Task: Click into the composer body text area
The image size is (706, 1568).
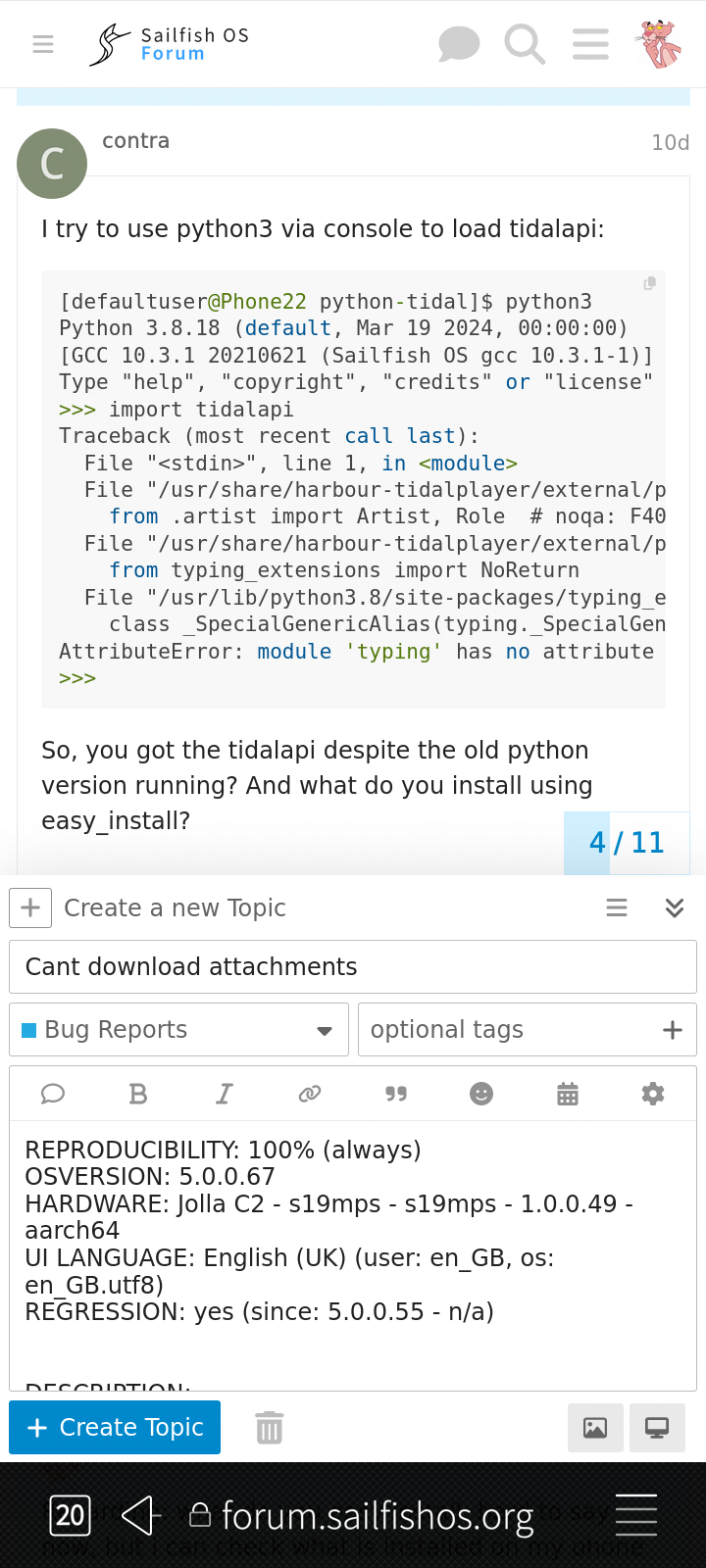Action: pyautogui.click(x=353, y=1254)
